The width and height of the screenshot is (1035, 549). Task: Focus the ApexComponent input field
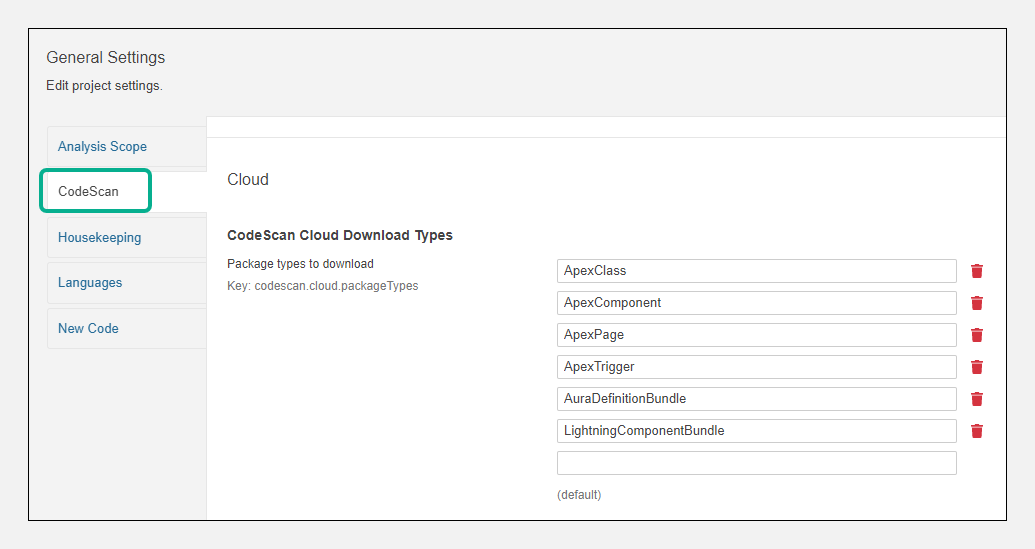(x=756, y=303)
